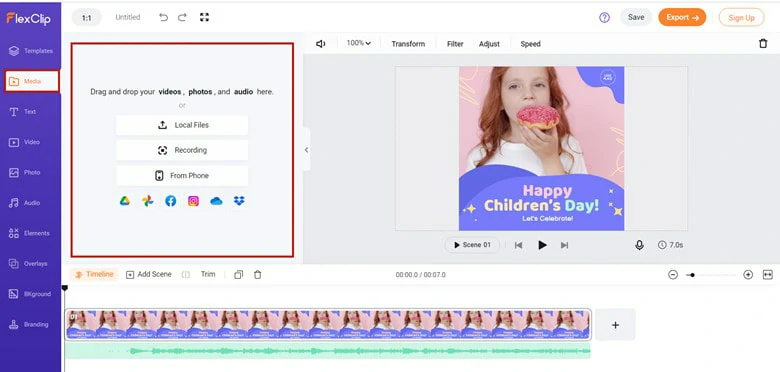Enter fullscreen preview mode
The image size is (780, 372).
click(x=204, y=17)
